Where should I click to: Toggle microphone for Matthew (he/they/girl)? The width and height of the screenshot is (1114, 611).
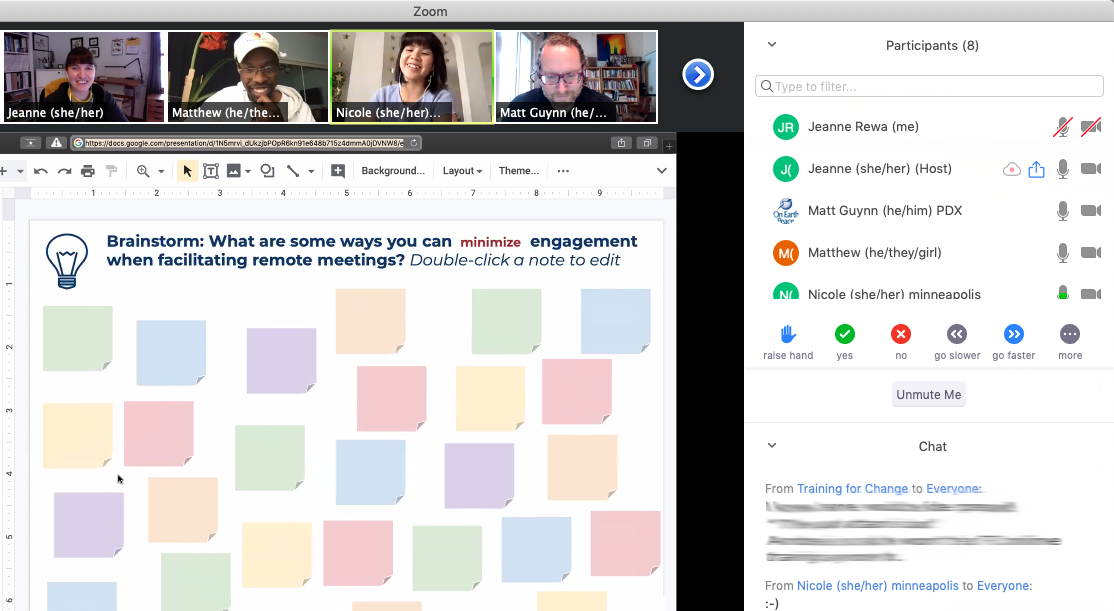click(x=1063, y=253)
